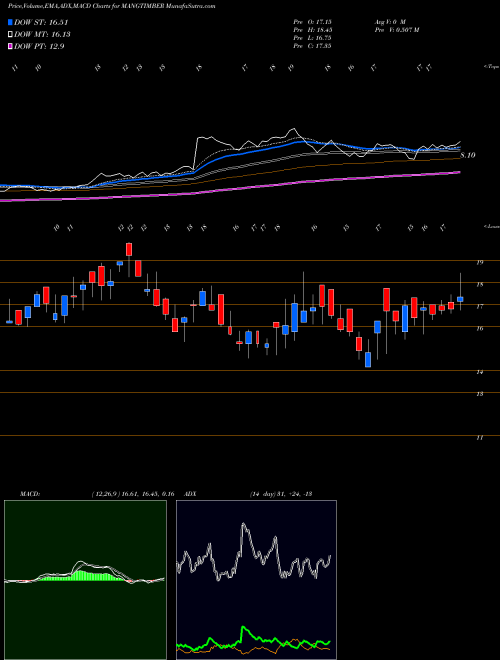Click the 'Pre V: 0.507 M' value
This screenshot has height=660, width=500.
pyautogui.click(x=396, y=30)
